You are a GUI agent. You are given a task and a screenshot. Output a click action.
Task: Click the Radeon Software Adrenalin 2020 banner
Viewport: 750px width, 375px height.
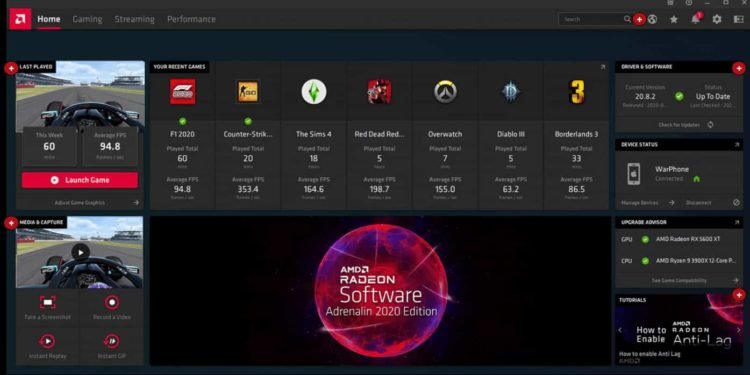pyautogui.click(x=380, y=291)
